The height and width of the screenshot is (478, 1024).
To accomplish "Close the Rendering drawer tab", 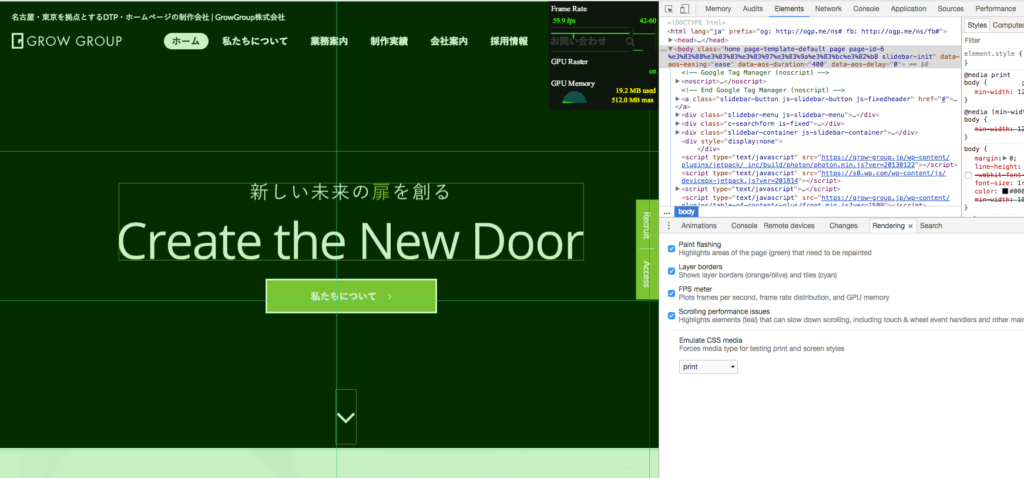I will (x=910, y=226).
